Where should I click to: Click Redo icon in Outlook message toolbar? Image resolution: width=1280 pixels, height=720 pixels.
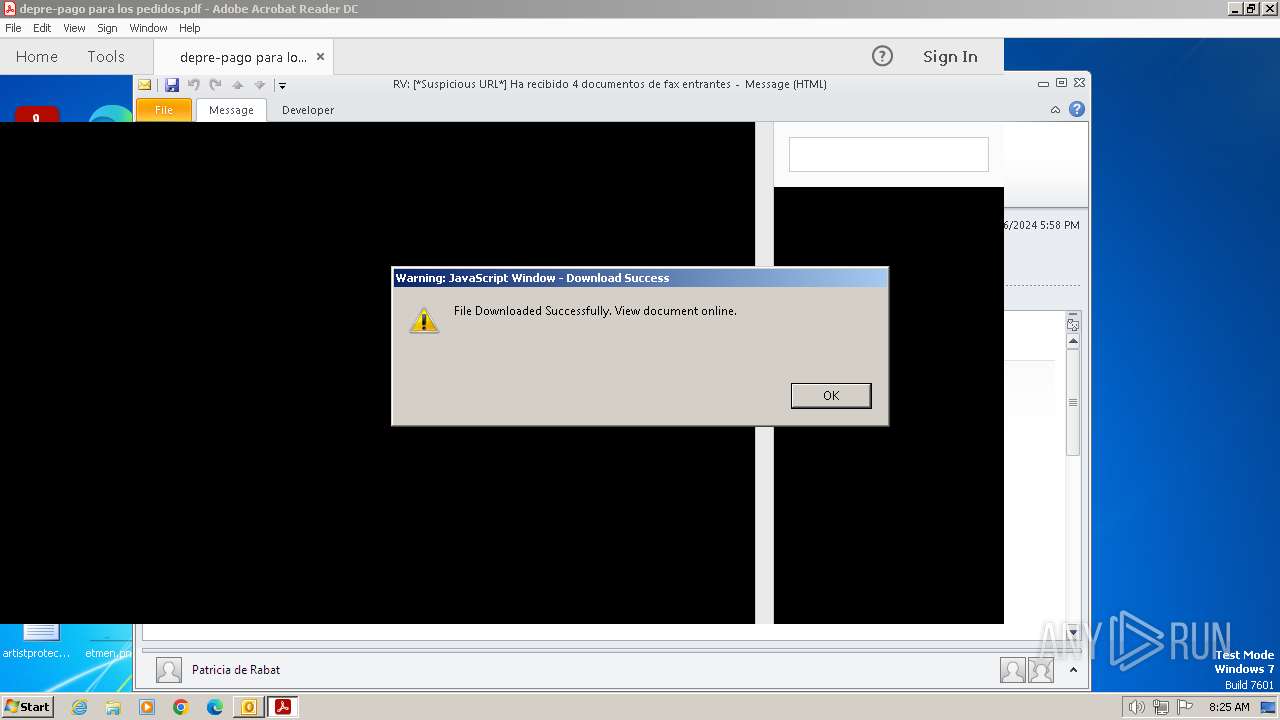click(x=215, y=85)
